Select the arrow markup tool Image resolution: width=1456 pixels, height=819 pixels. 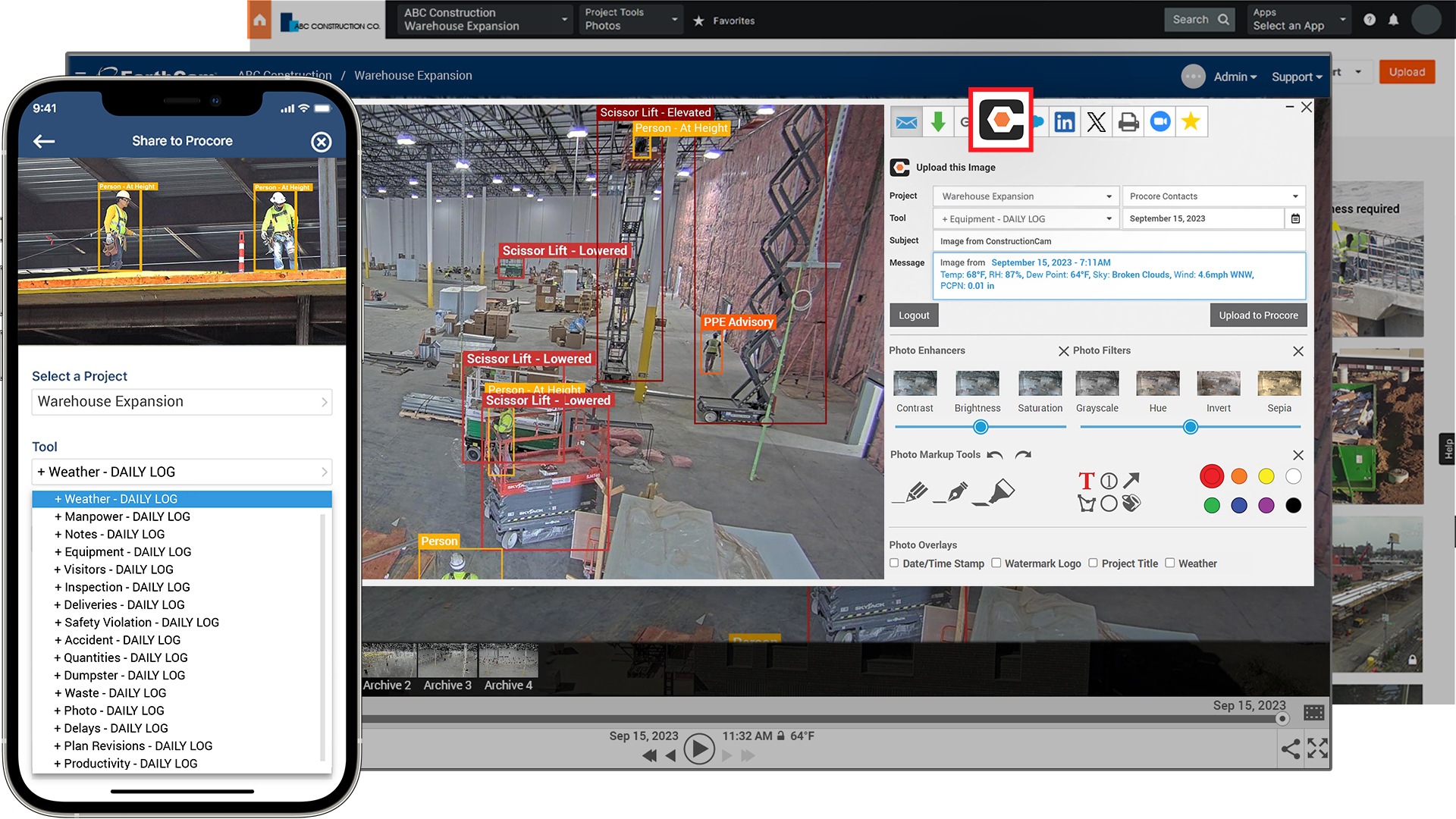point(1131,480)
